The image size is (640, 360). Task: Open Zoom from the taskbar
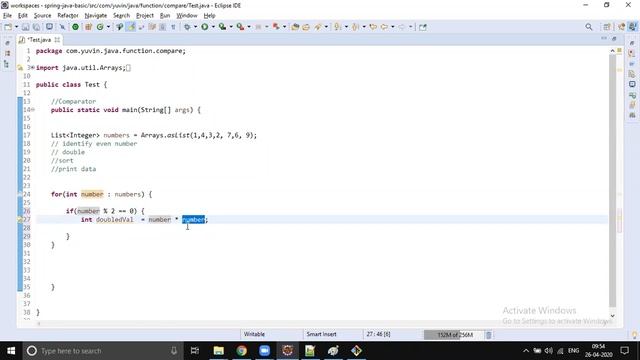tap(264, 351)
